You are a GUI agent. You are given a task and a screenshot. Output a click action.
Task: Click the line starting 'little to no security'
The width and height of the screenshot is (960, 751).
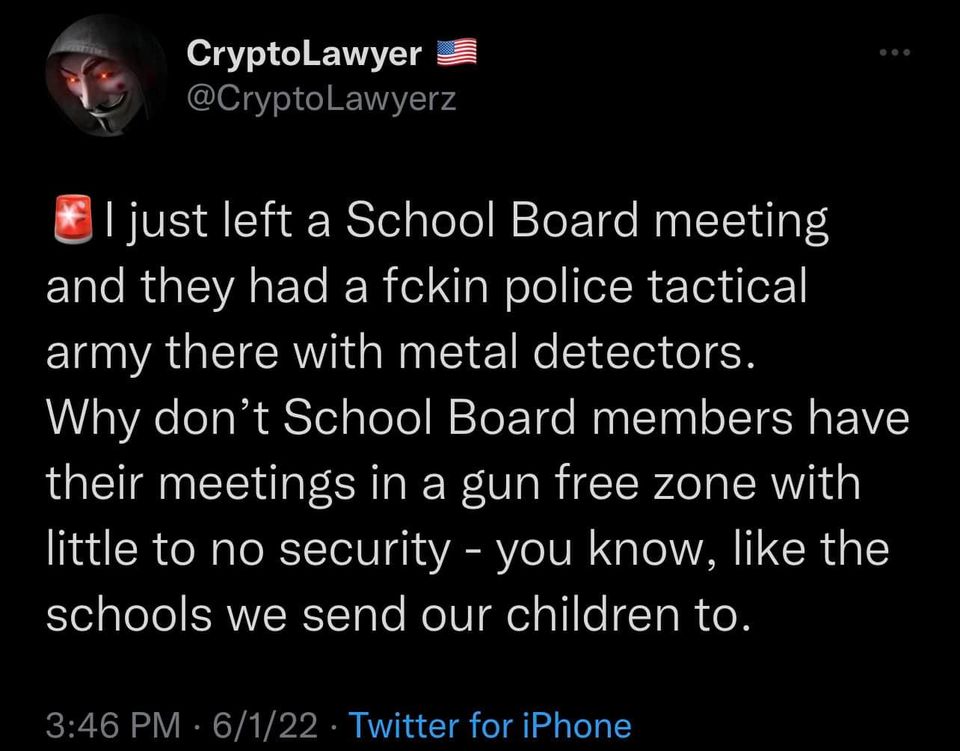pyautogui.click(x=467, y=550)
